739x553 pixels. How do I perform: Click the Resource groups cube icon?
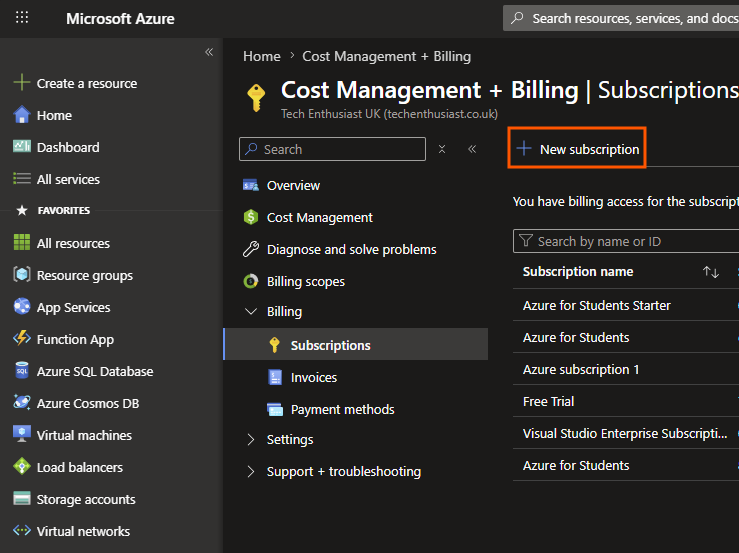point(22,275)
